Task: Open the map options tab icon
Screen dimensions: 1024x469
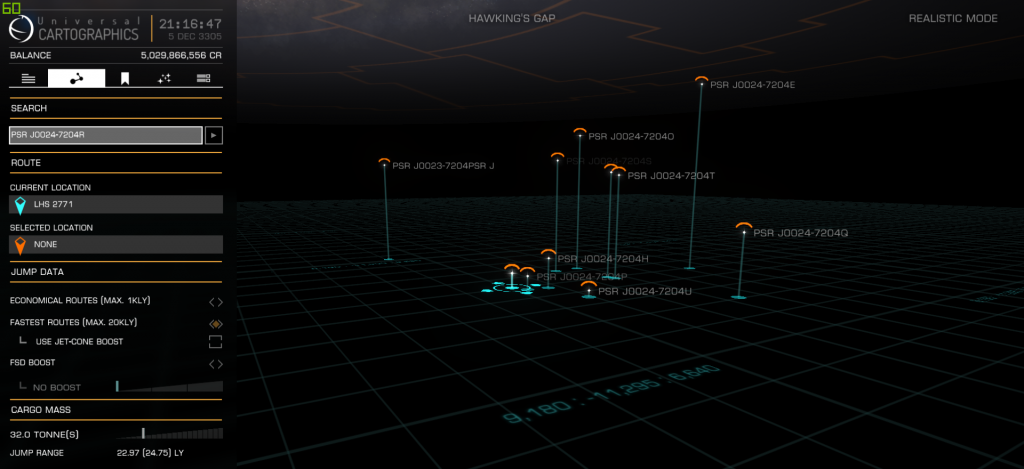Action: (204, 78)
